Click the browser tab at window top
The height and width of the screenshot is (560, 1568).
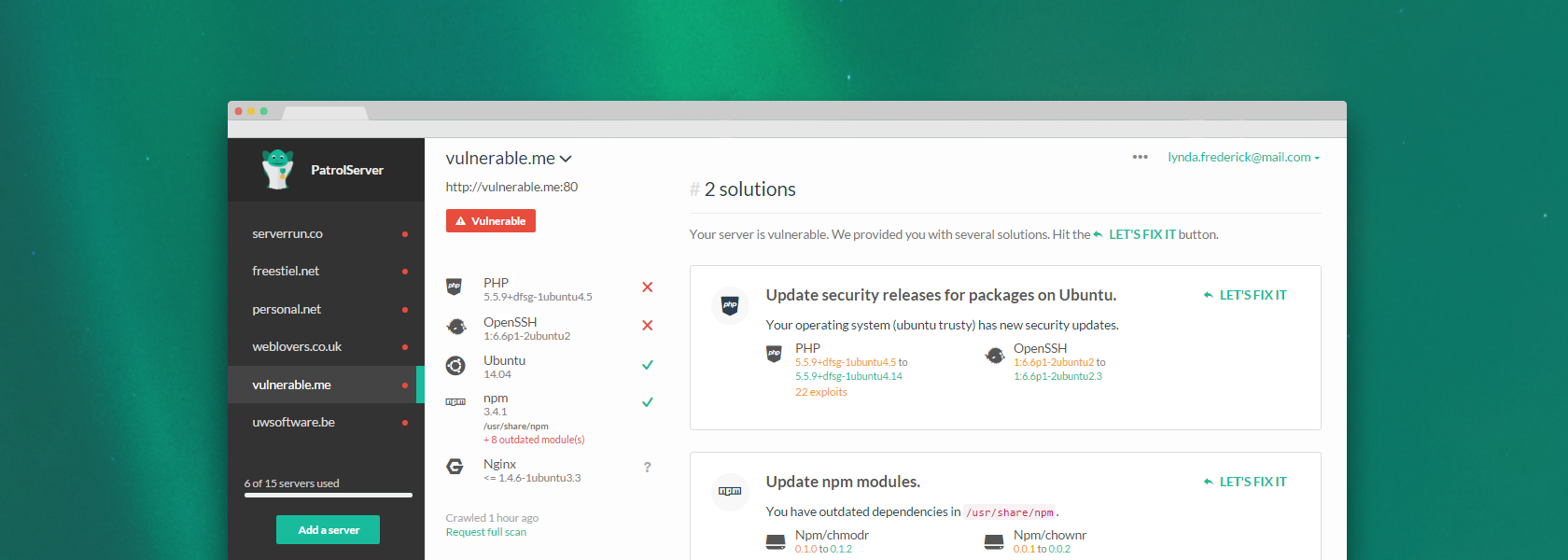point(326,113)
